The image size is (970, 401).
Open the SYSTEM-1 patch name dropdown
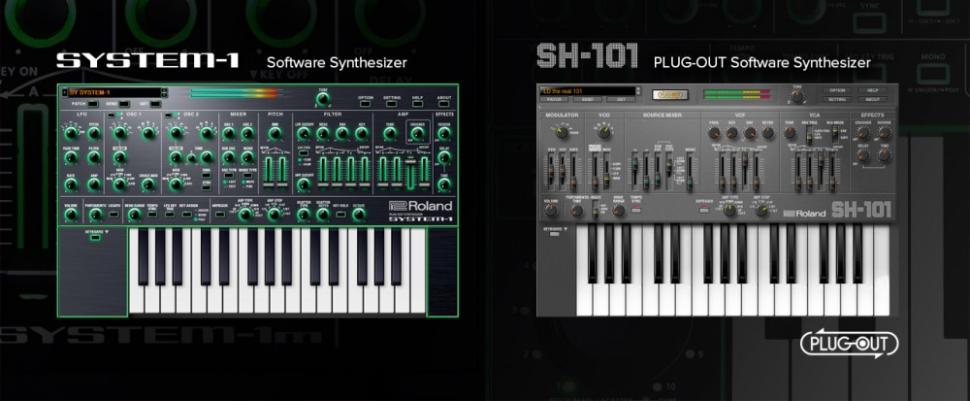pyautogui.click(x=110, y=93)
